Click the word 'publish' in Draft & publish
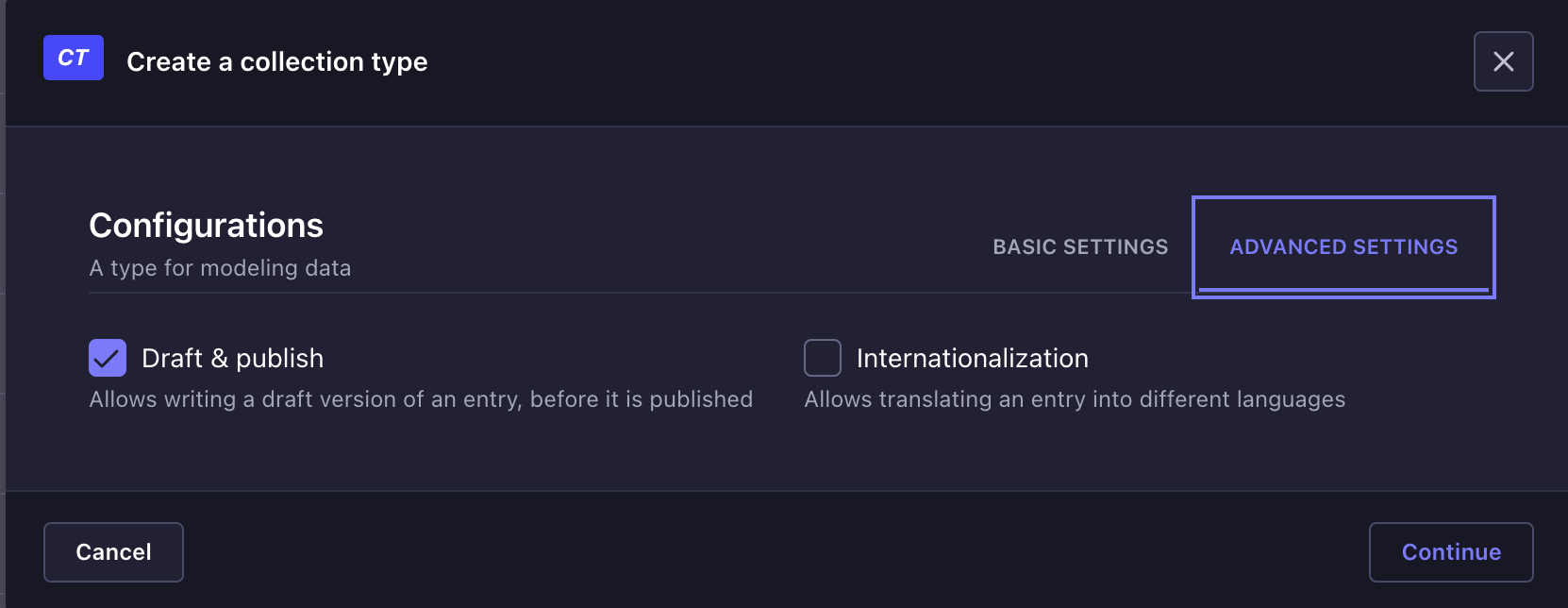 pyautogui.click(x=280, y=359)
